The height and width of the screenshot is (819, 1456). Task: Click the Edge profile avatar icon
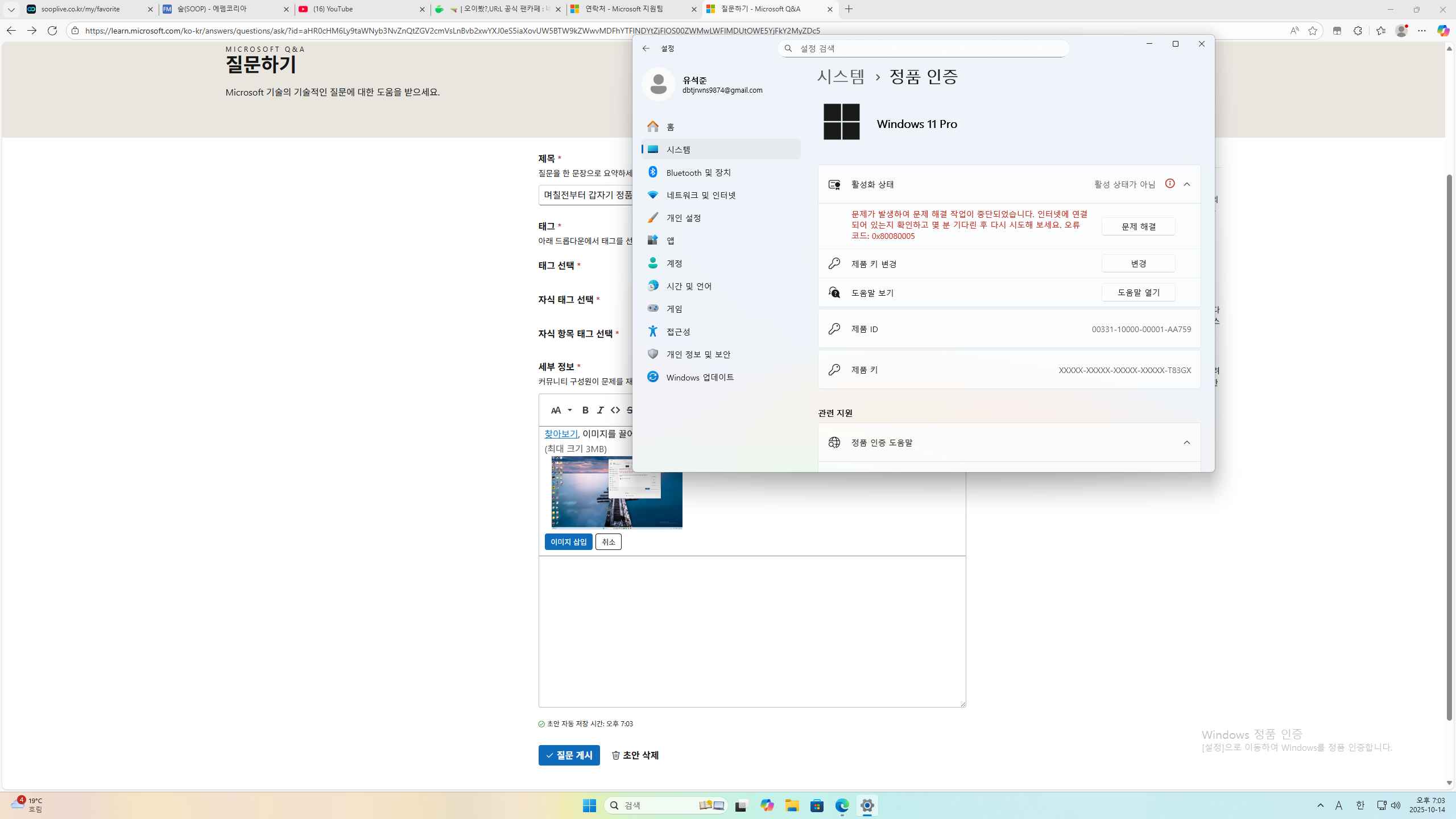click(1401, 31)
